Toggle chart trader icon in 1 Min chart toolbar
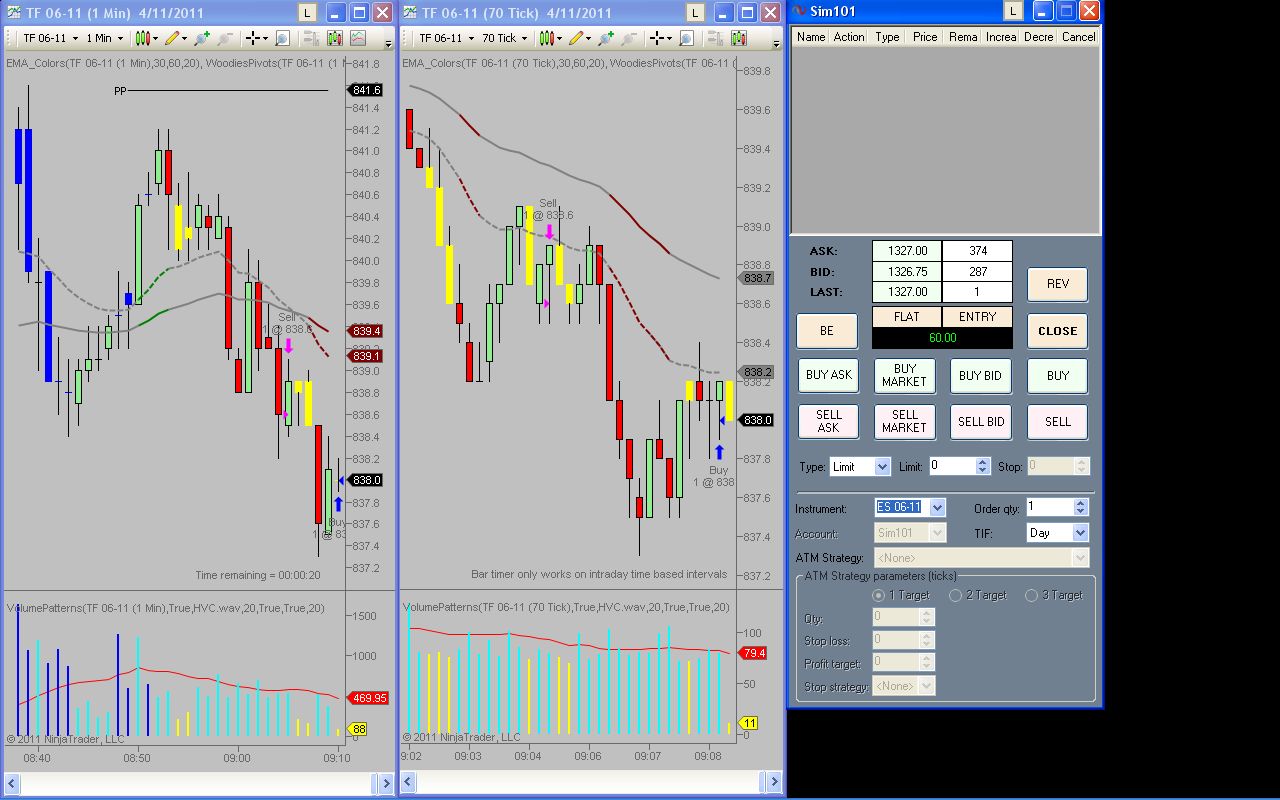This screenshot has width=1280, height=800. click(x=310, y=38)
